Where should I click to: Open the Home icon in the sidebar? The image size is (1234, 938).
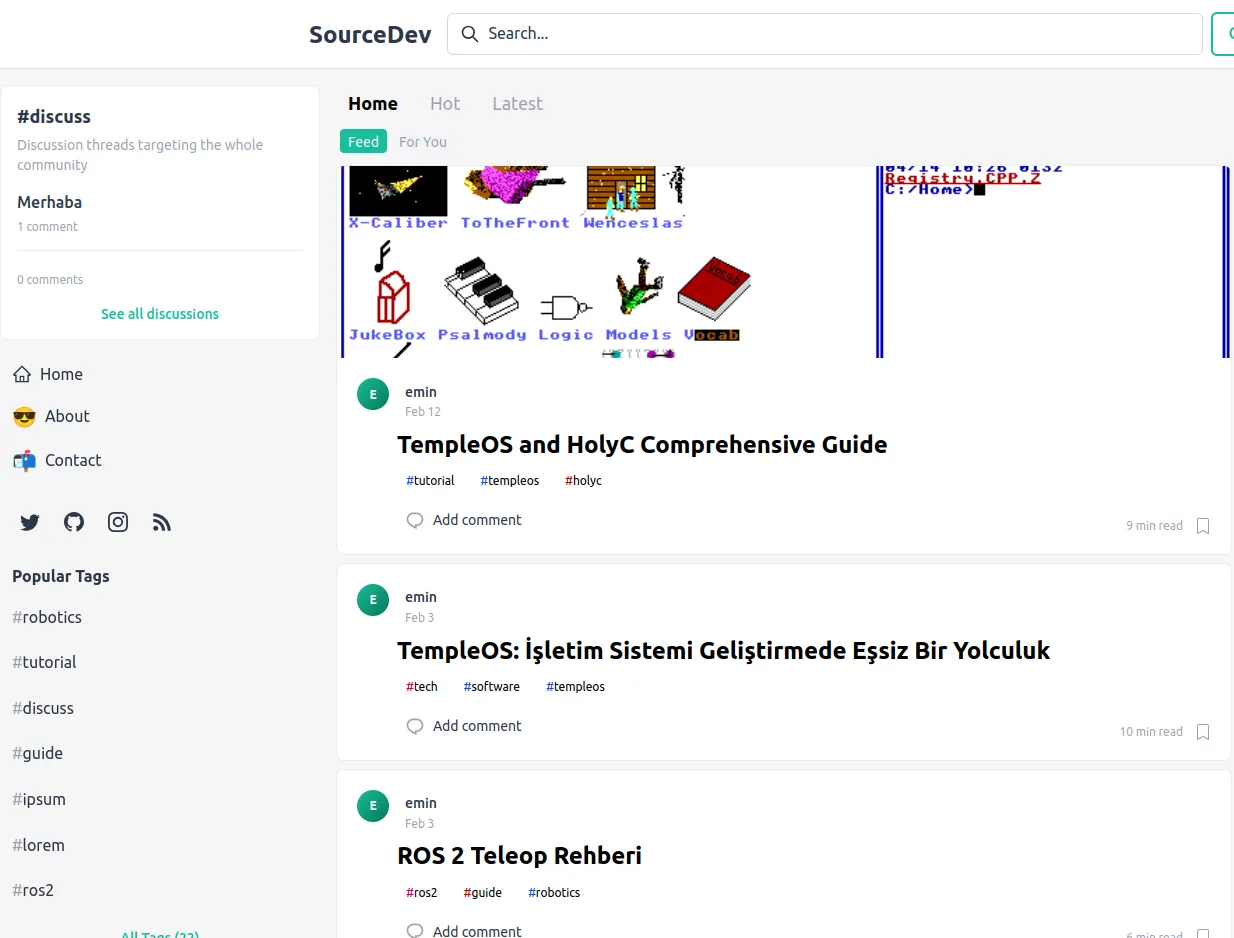(23, 373)
